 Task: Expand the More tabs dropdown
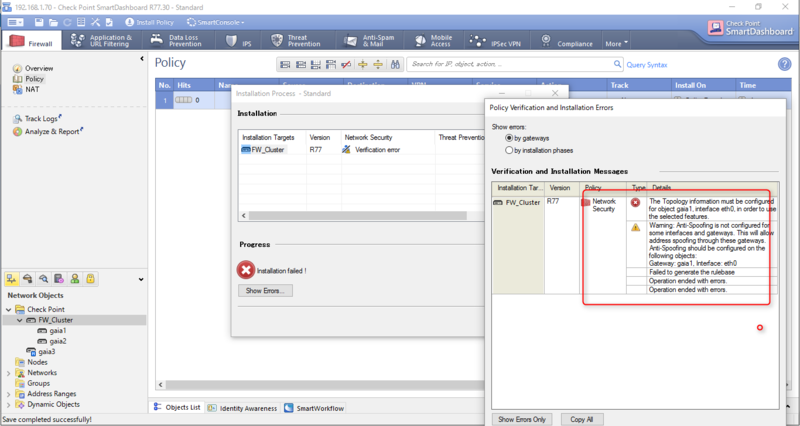(x=616, y=44)
